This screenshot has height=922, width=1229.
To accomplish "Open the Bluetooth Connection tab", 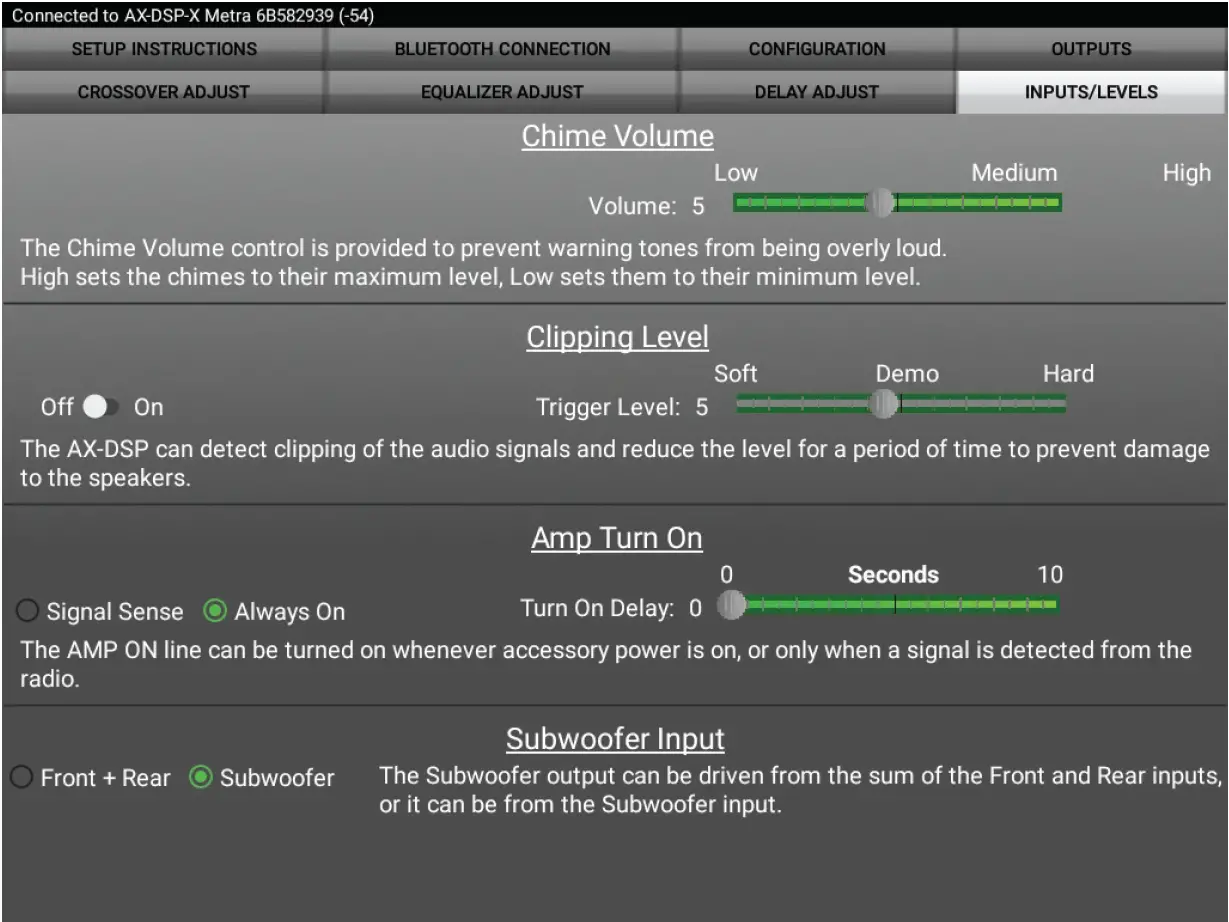I will (503, 48).
